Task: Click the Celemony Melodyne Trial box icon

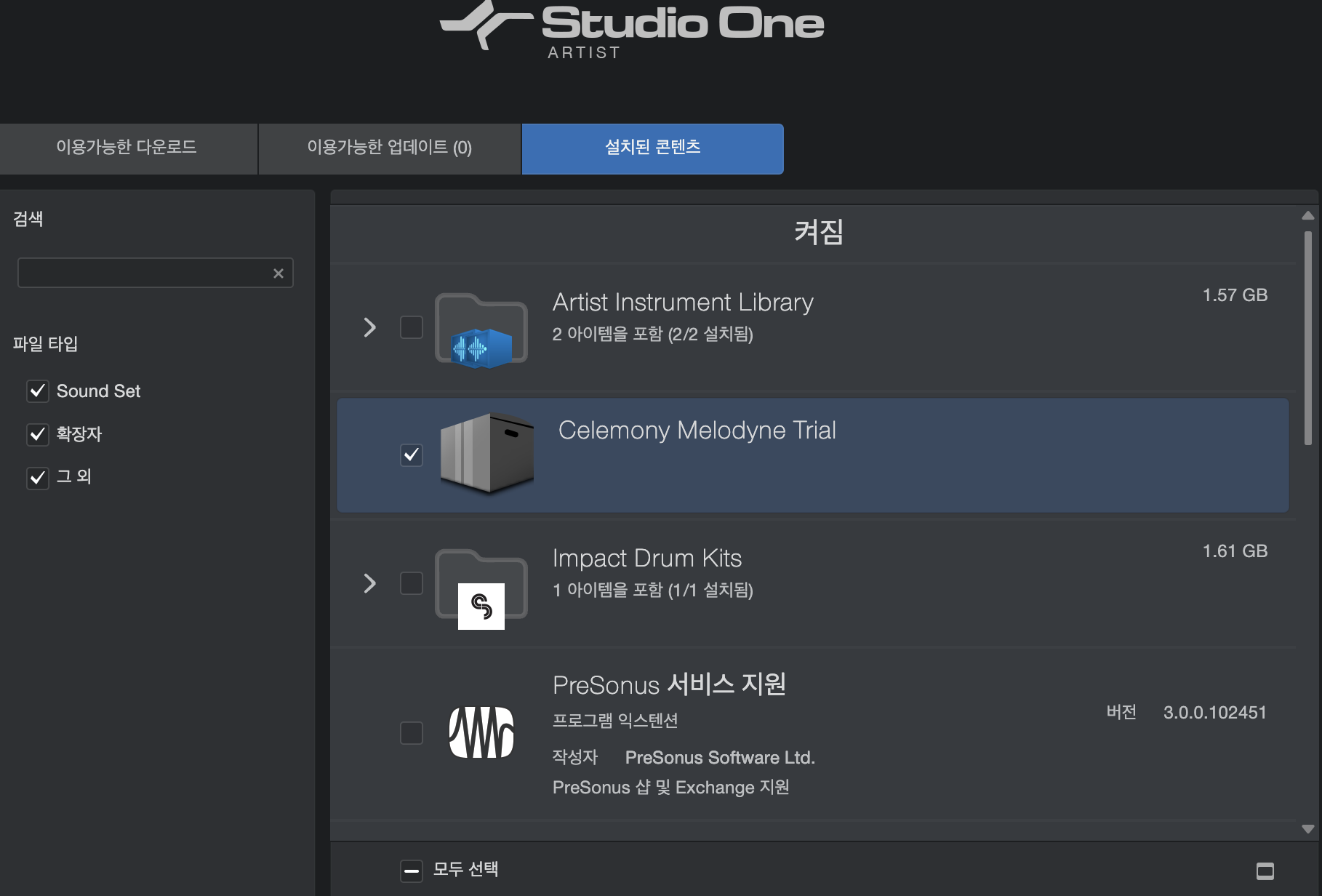Action: pos(487,455)
